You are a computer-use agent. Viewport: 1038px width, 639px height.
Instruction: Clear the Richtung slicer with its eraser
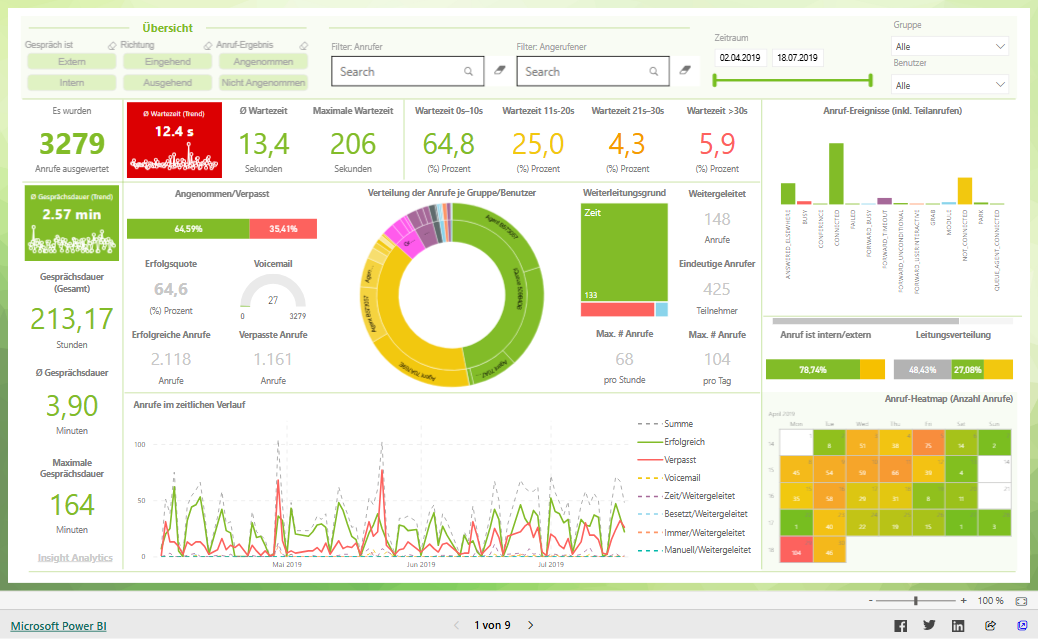point(208,46)
